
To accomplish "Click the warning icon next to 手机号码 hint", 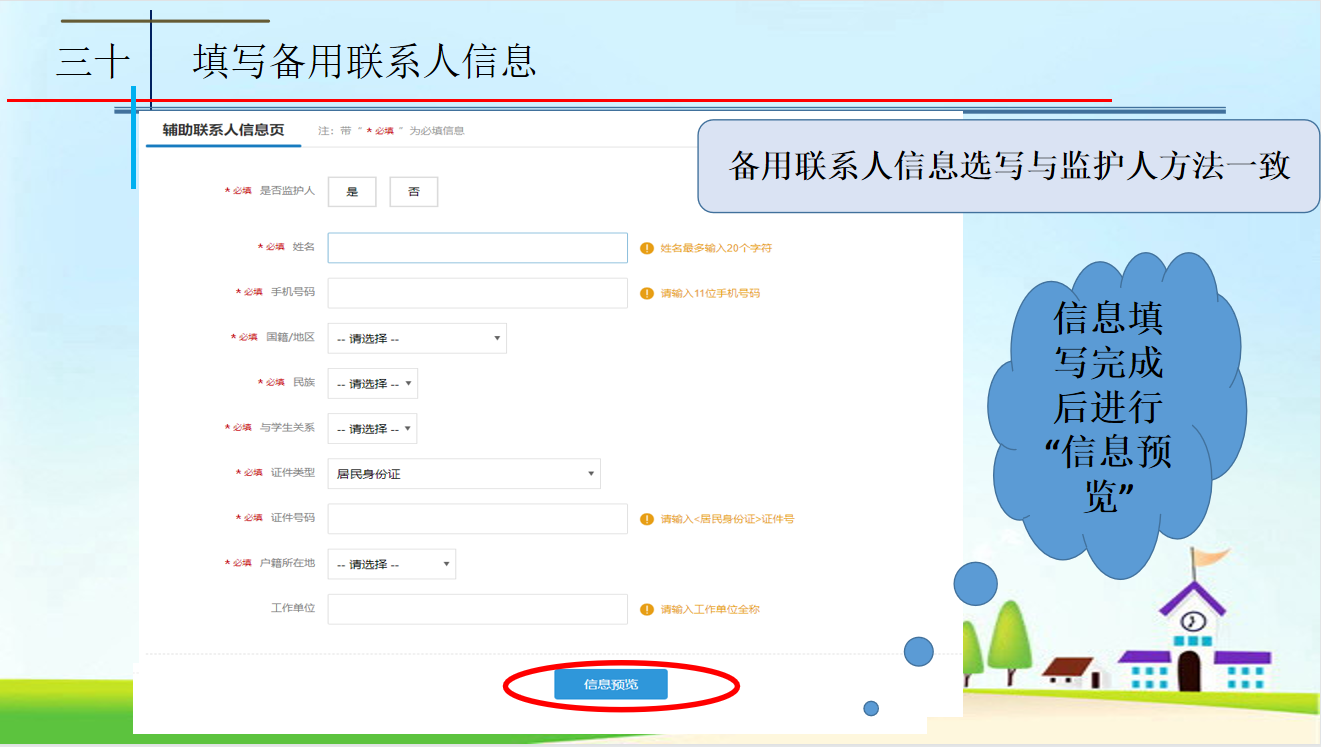I will (x=647, y=294).
